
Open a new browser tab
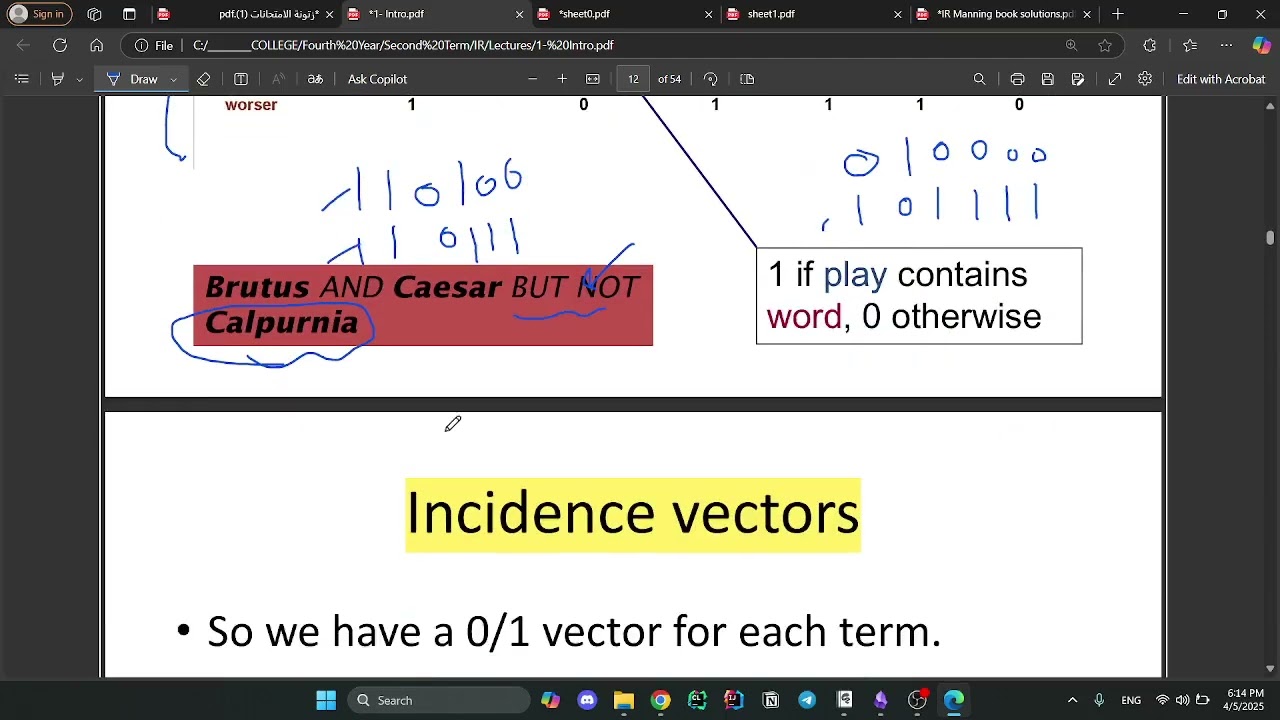point(1118,14)
